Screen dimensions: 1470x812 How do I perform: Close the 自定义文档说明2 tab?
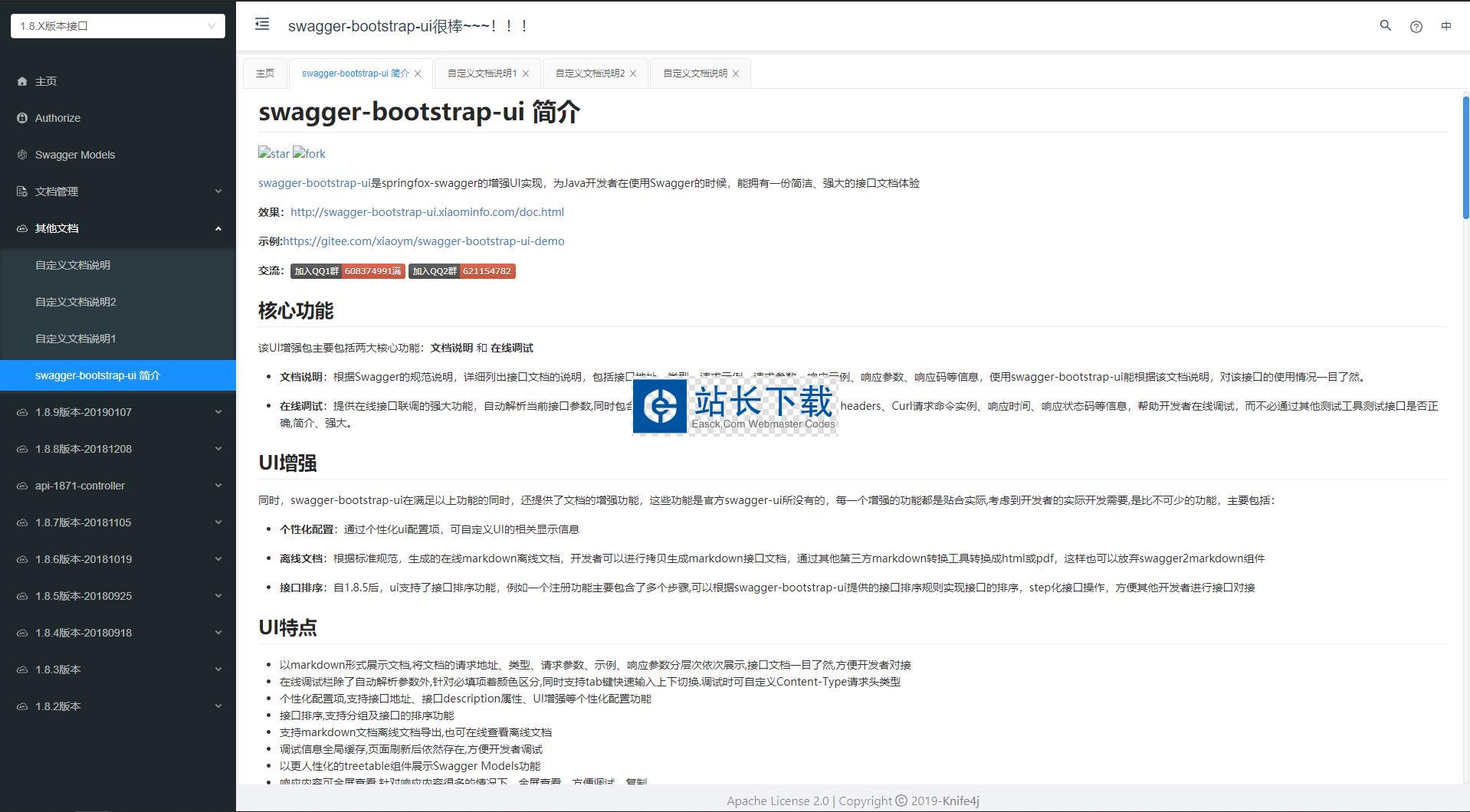tap(633, 74)
